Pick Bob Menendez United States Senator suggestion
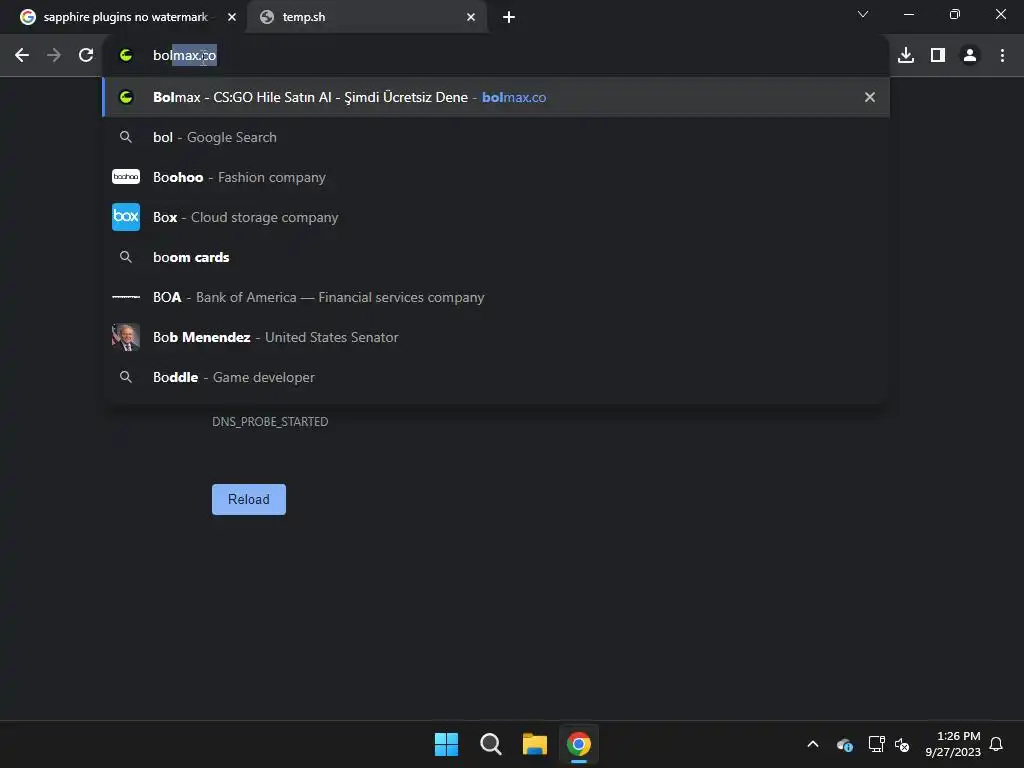The height and width of the screenshot is (768, 1024). point(496,337)
